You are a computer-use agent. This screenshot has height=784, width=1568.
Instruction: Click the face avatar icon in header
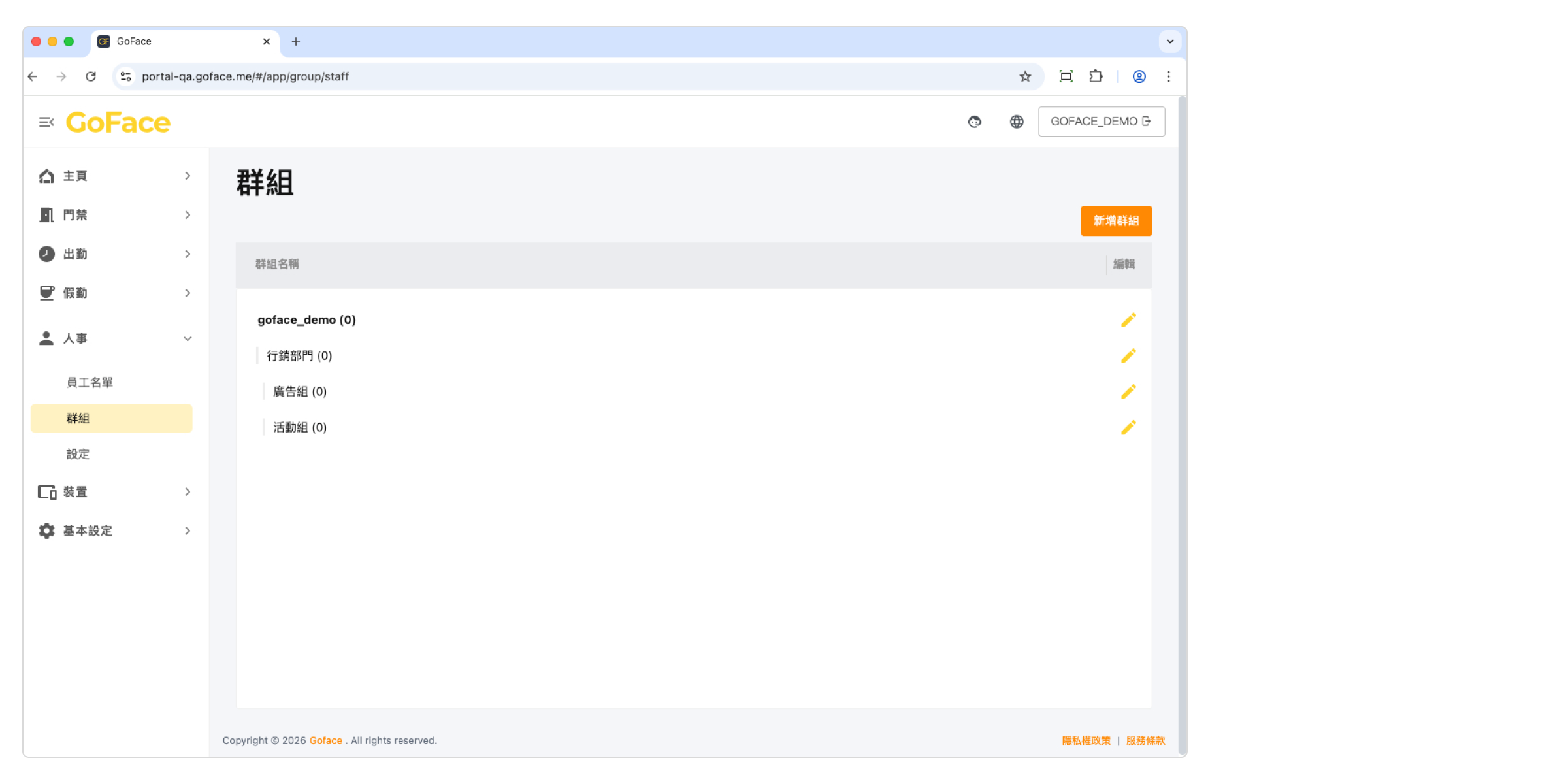point(974,122)
